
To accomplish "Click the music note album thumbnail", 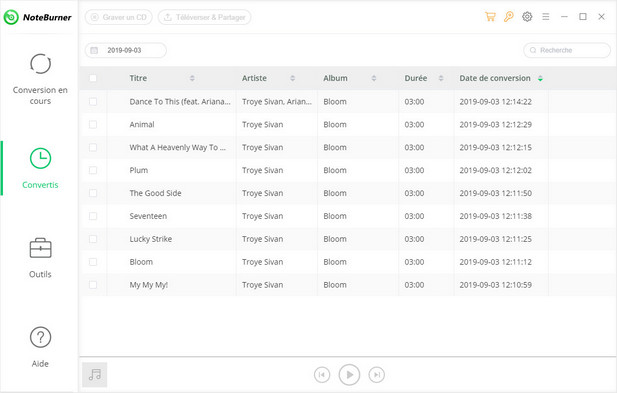I will point(94,375).
